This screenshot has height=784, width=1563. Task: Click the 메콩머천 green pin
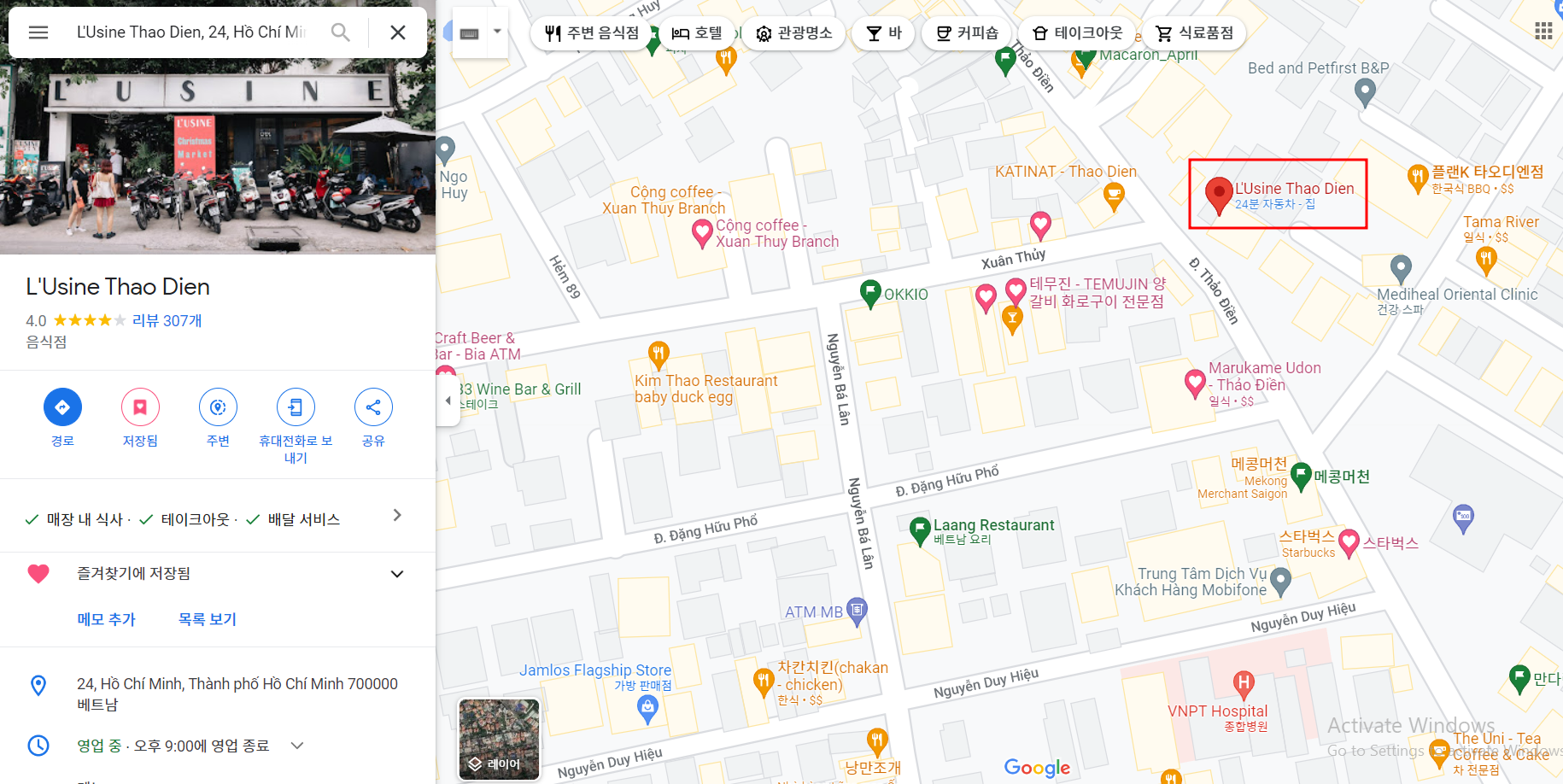[x=1301, y=477]
